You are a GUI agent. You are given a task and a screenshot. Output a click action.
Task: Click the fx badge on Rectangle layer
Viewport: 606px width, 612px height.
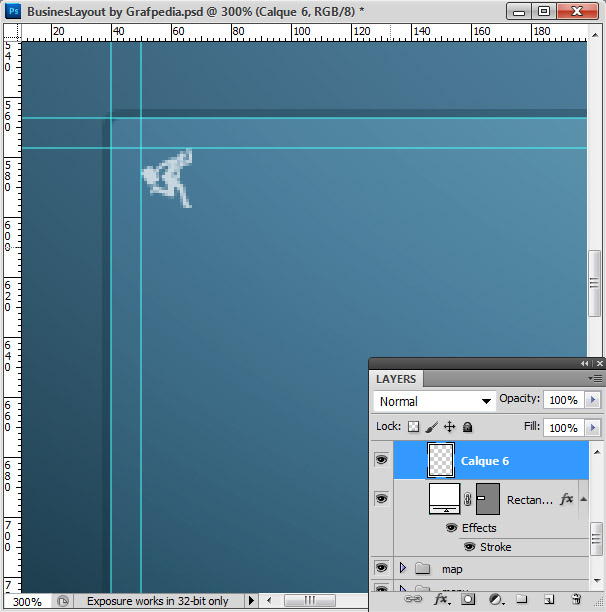pyautogui.click(x=567, y=499)
